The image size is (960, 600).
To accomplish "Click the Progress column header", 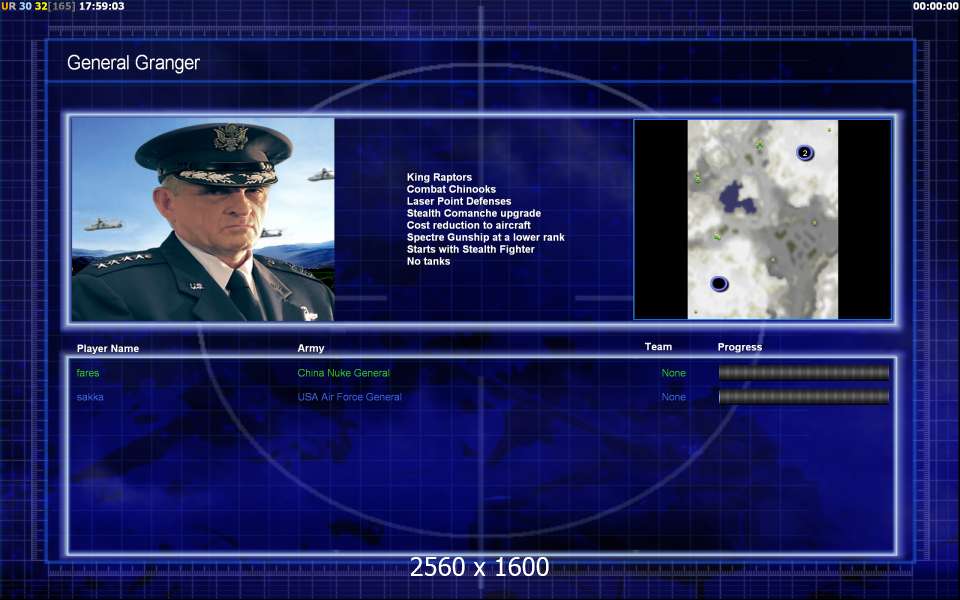I will [x=739, y=347].
